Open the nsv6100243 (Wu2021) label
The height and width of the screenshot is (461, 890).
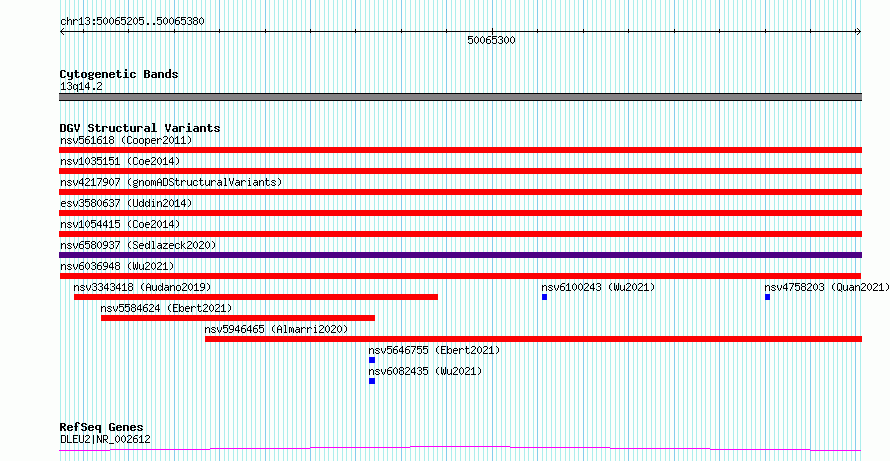pyautogui.click(x=598, y=287)
